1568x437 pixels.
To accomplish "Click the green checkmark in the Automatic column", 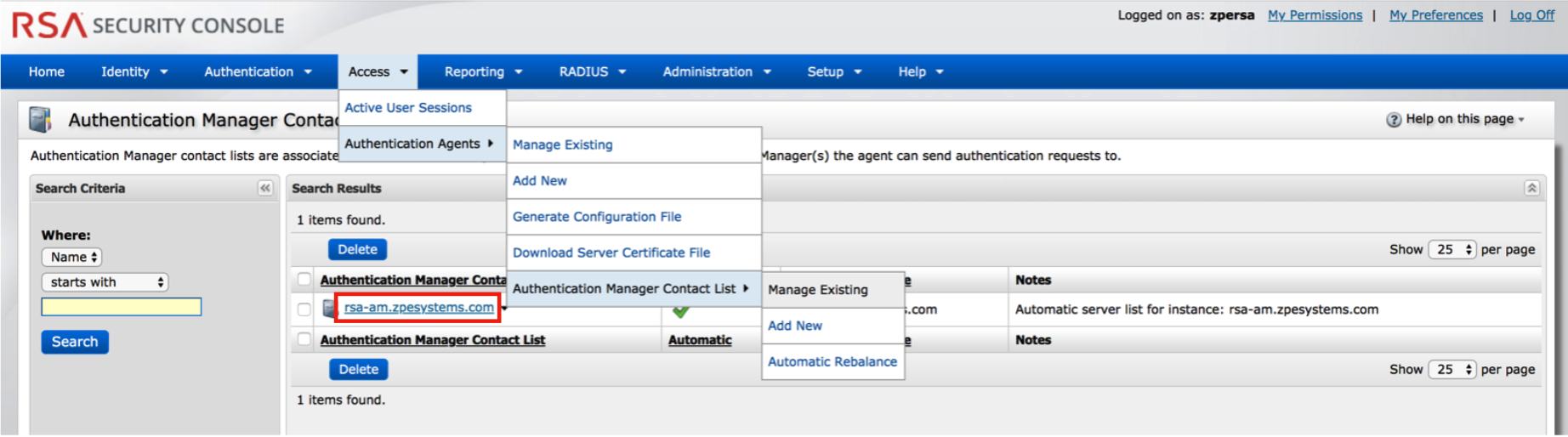I will (680, 312).
